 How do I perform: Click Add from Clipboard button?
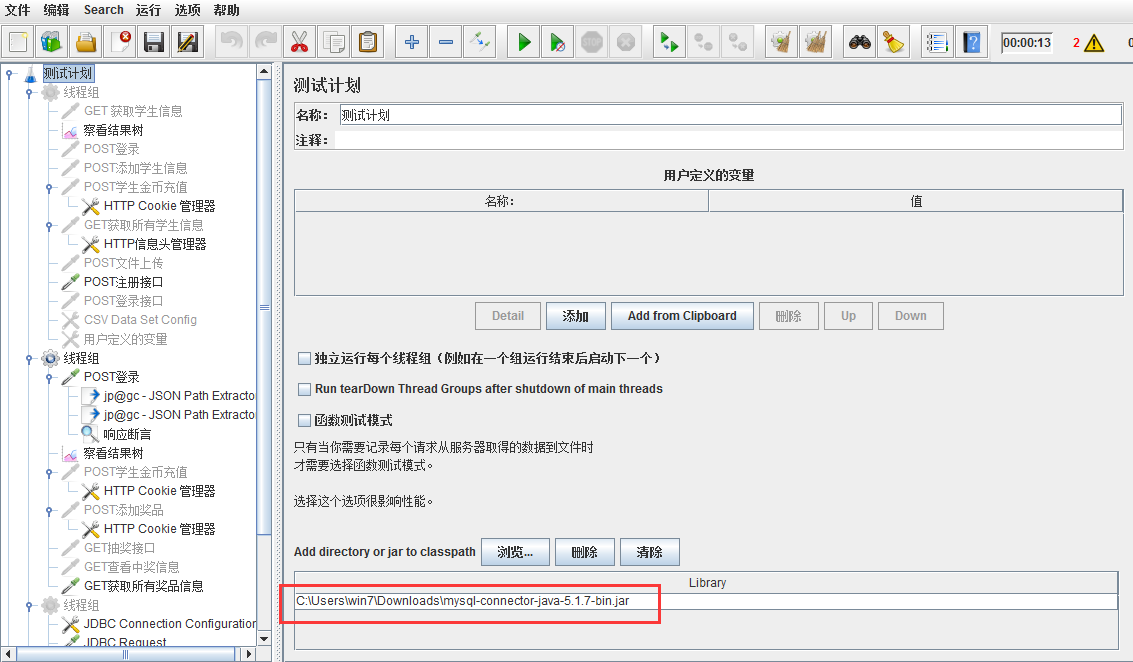click(x=682, y=316)
